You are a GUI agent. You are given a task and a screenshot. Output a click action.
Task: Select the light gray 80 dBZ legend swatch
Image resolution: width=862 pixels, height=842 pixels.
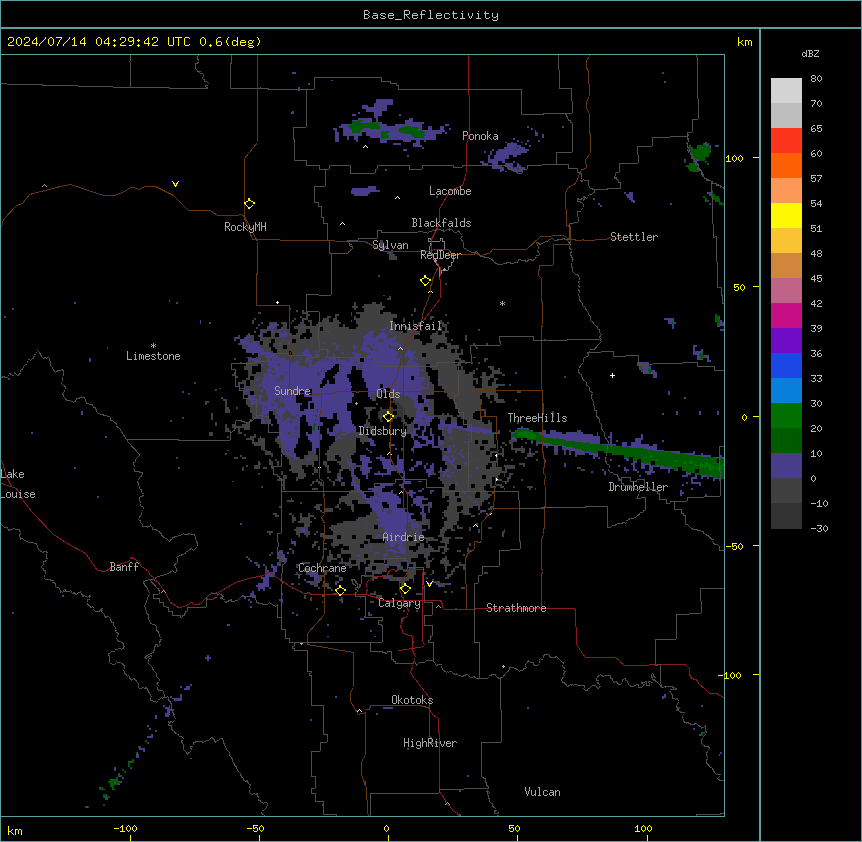click(786, 90)
